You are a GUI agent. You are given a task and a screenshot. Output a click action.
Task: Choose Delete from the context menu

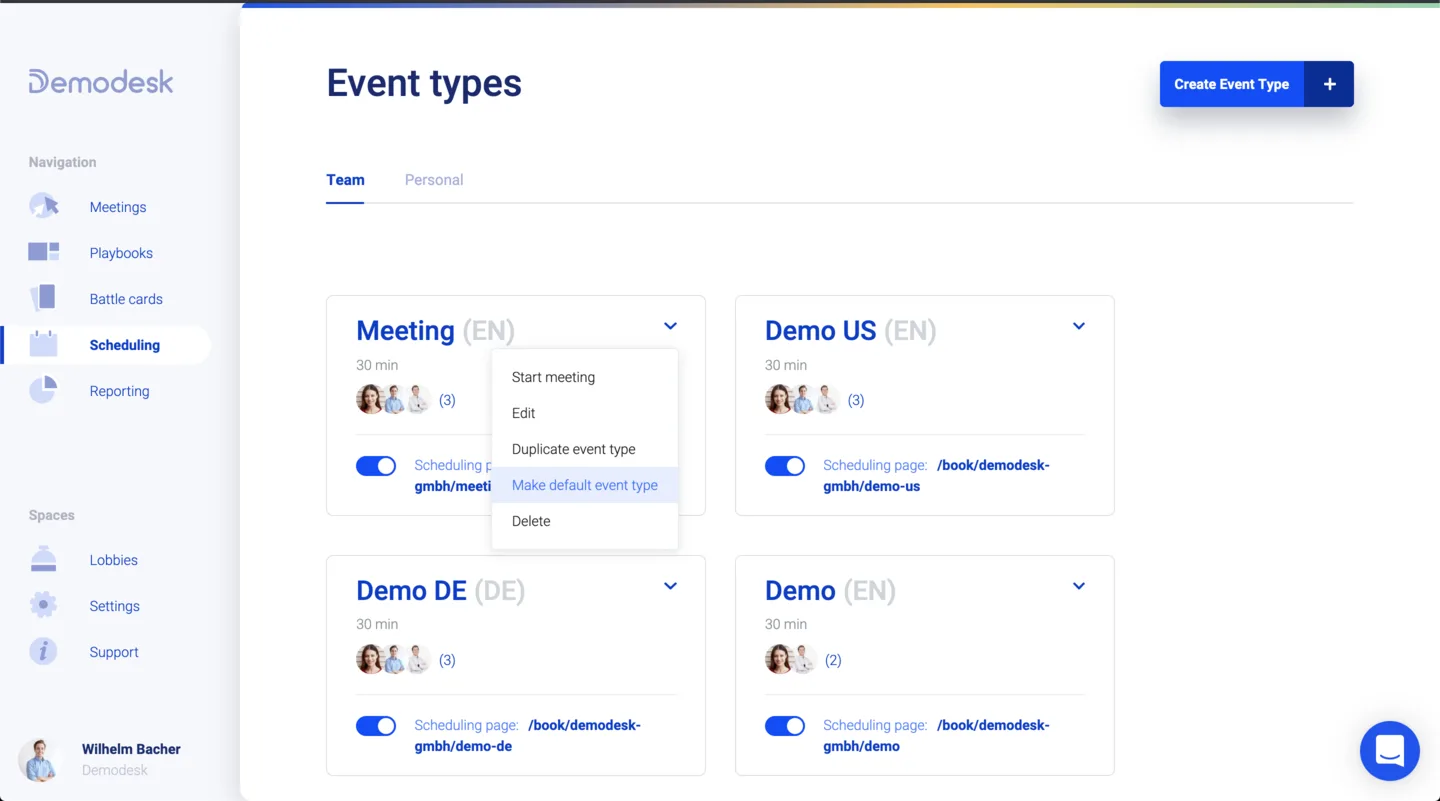point(585,521)
